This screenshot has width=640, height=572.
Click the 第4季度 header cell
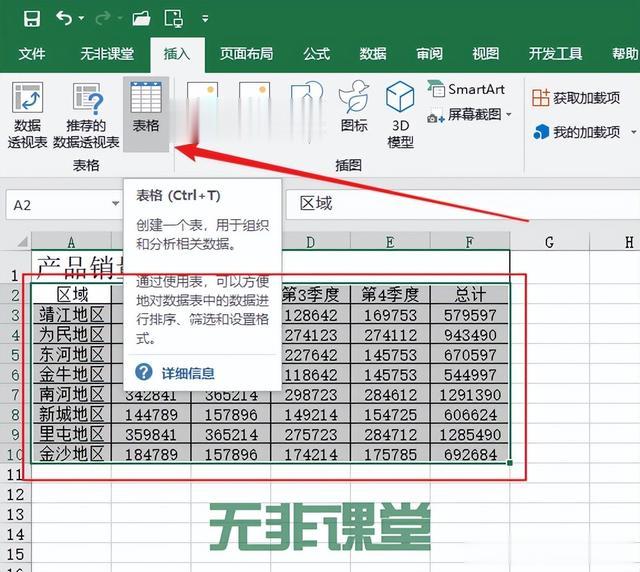coord(391,294)
